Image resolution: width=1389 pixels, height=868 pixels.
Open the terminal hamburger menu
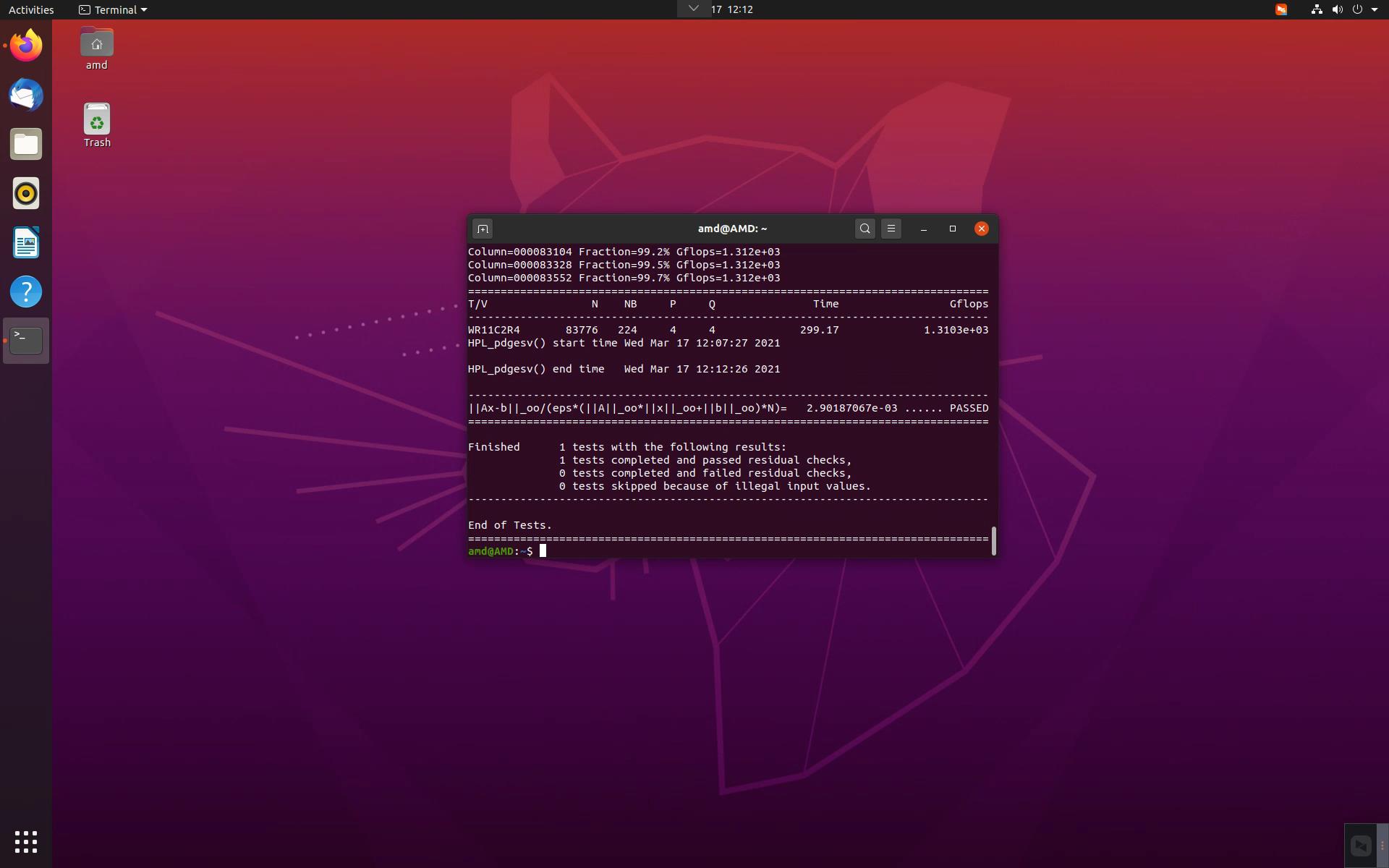pos(891,229)
